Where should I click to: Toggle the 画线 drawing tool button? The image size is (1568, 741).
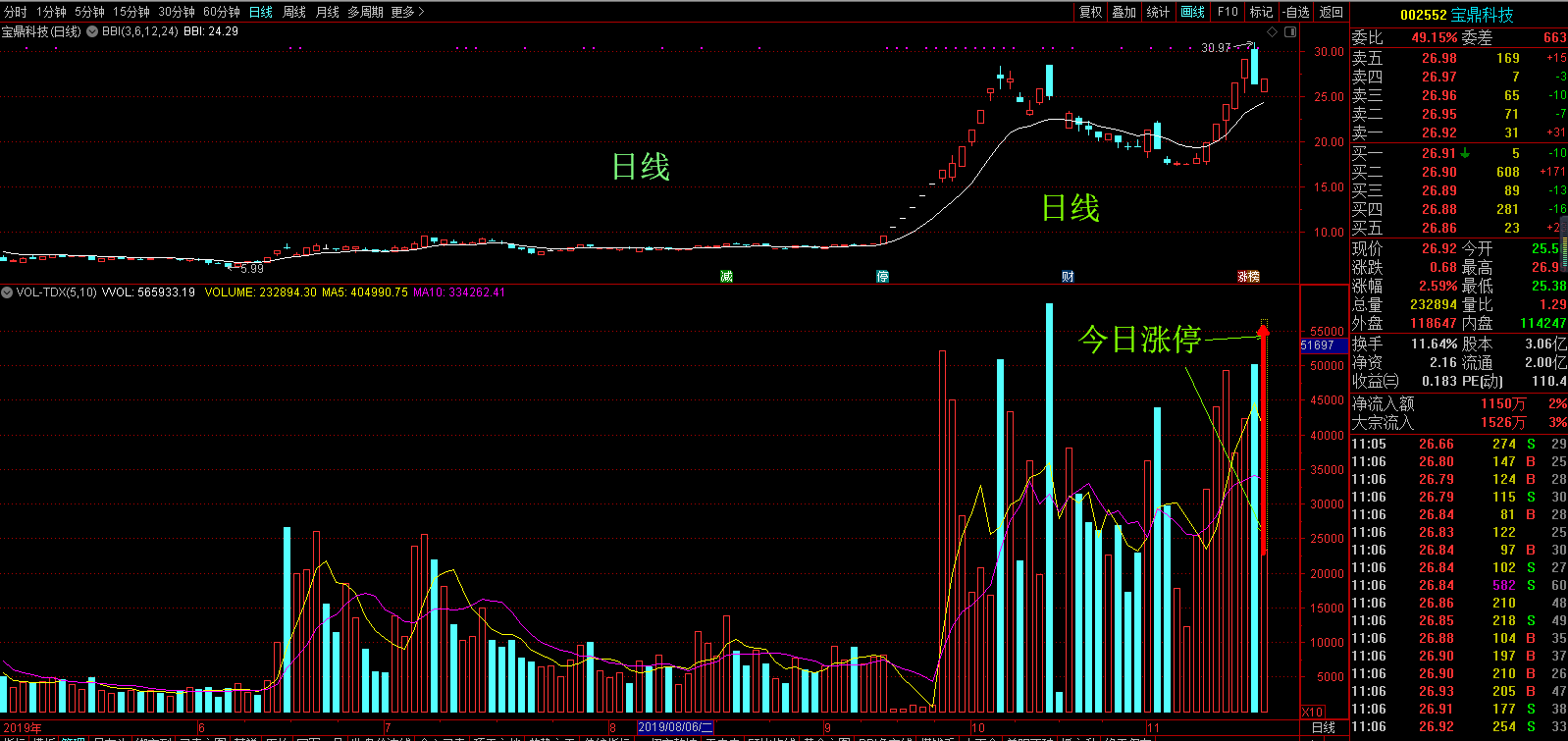(x=1193, y=12)
